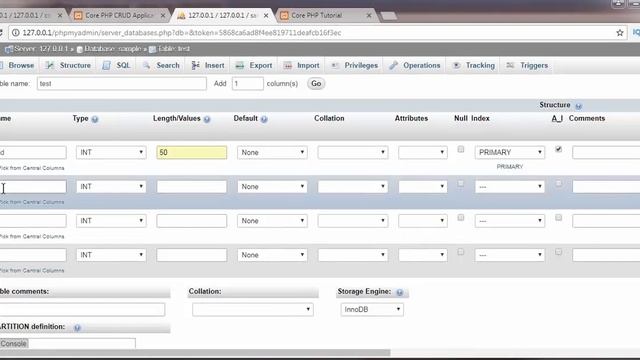Click the Search magnifier icon

click(146, 65)
